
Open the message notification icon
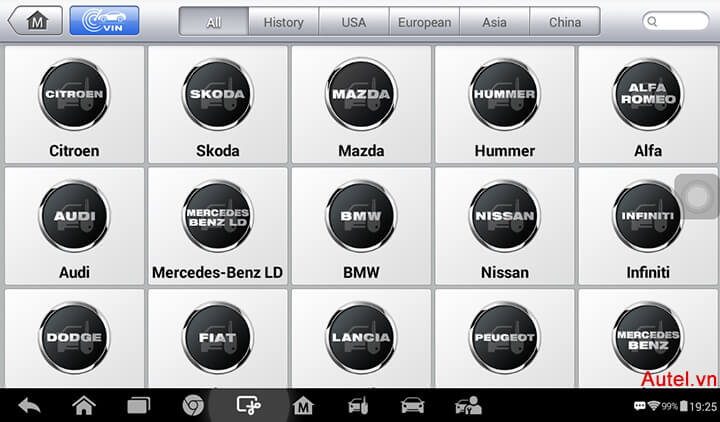639,406
